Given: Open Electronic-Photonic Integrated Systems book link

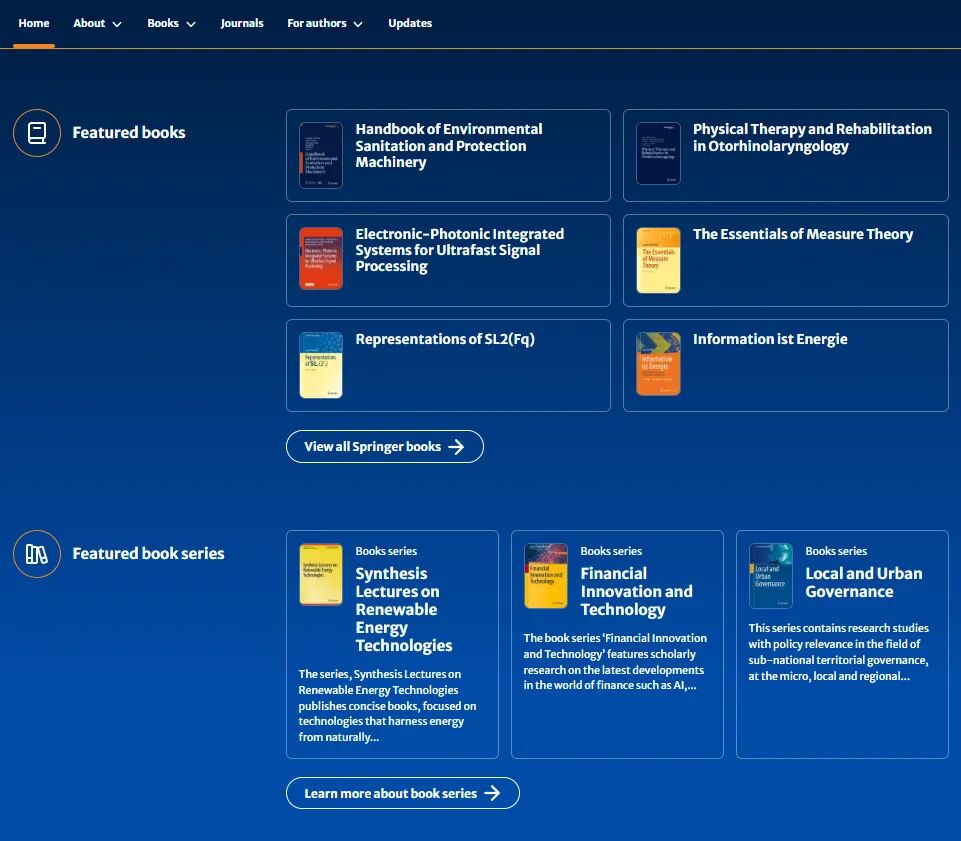Looking at the screenshot, I should [460, 250].
